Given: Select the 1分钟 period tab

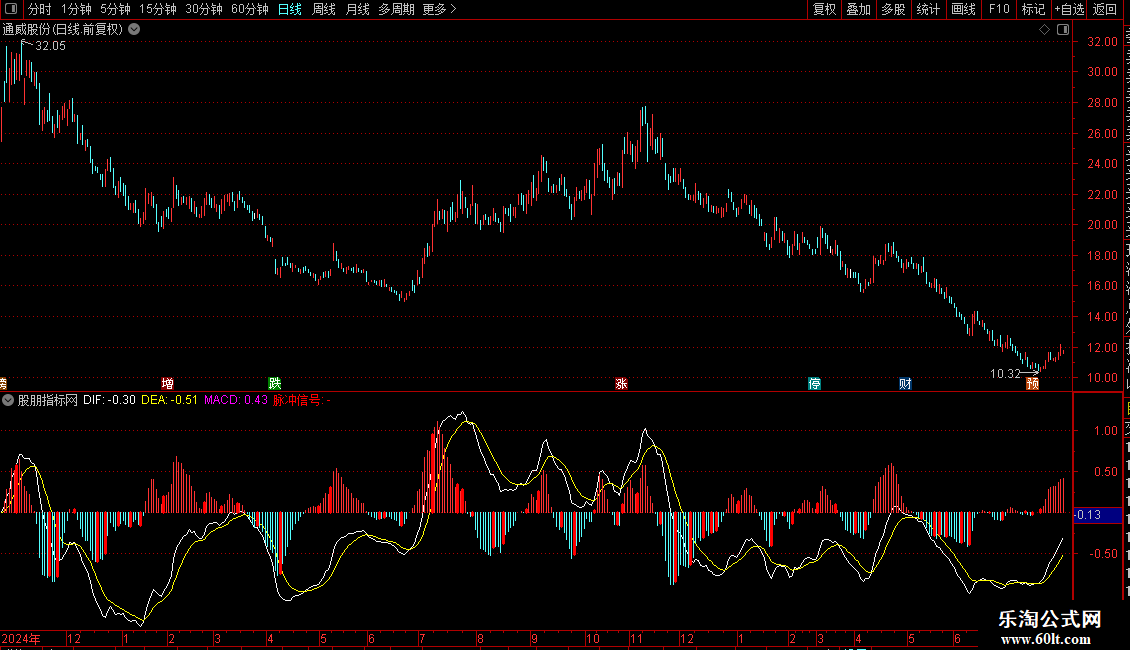Looking at the screenshot, I should pyautogui.click(x=76, y=9).
